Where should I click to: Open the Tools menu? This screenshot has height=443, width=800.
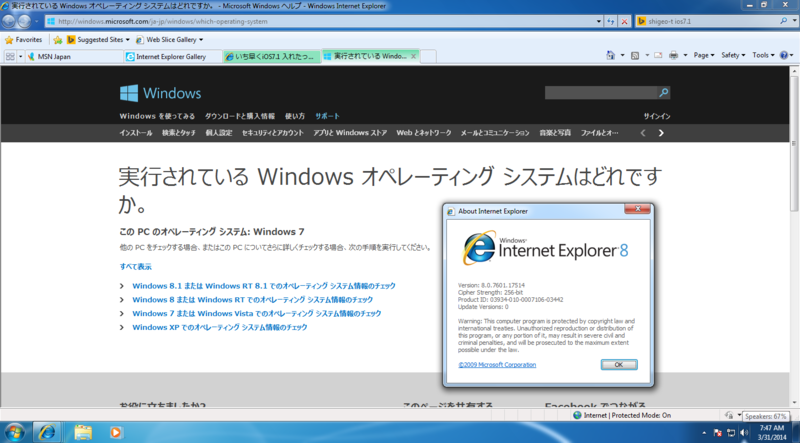763,55
